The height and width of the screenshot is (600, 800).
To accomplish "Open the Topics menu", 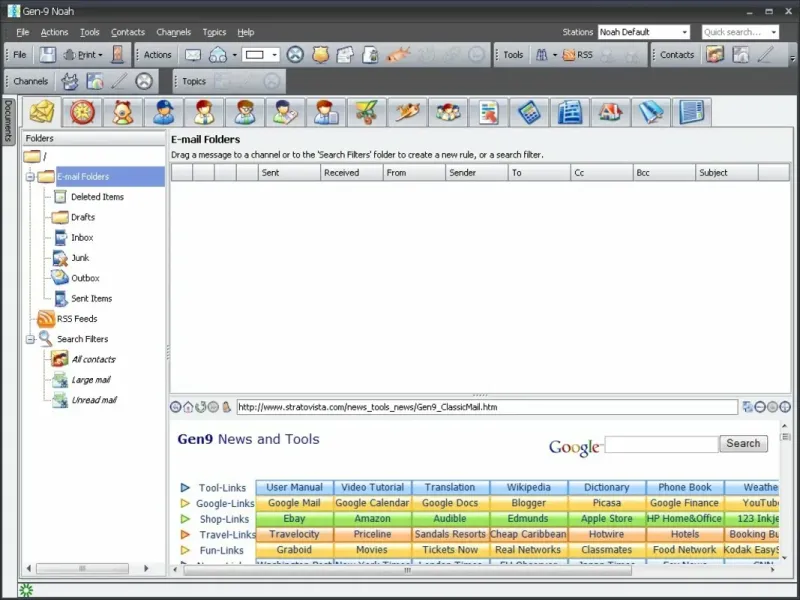I will pos(214,32).
